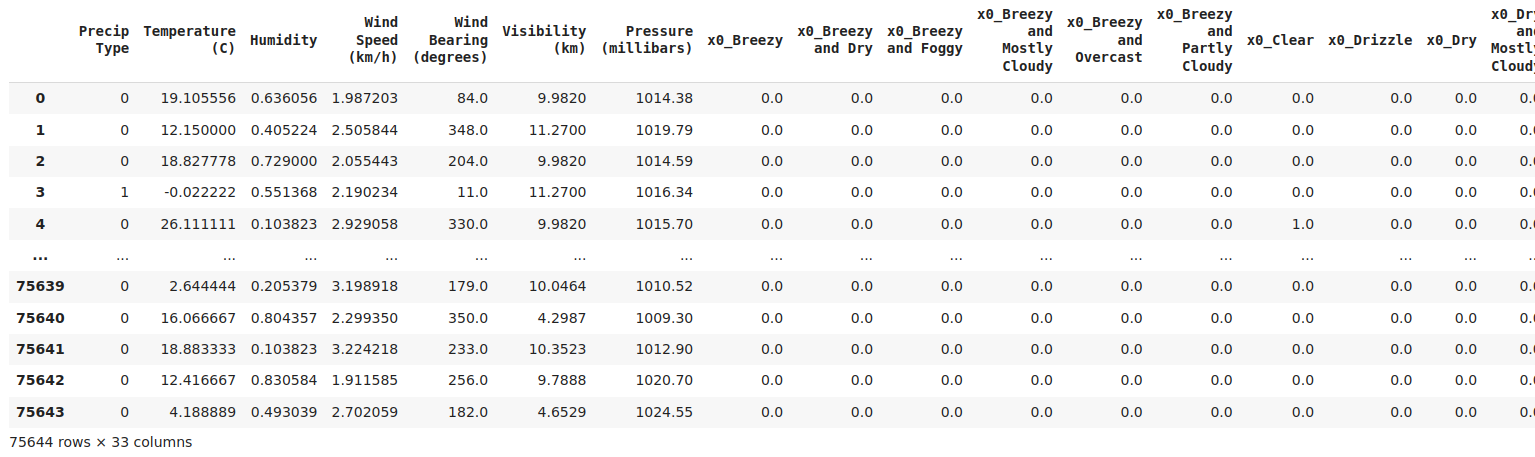Click x0_Breezy and Mostly Cloudy header
This screenshot has width=1535, height=457.
point(1015,40)
